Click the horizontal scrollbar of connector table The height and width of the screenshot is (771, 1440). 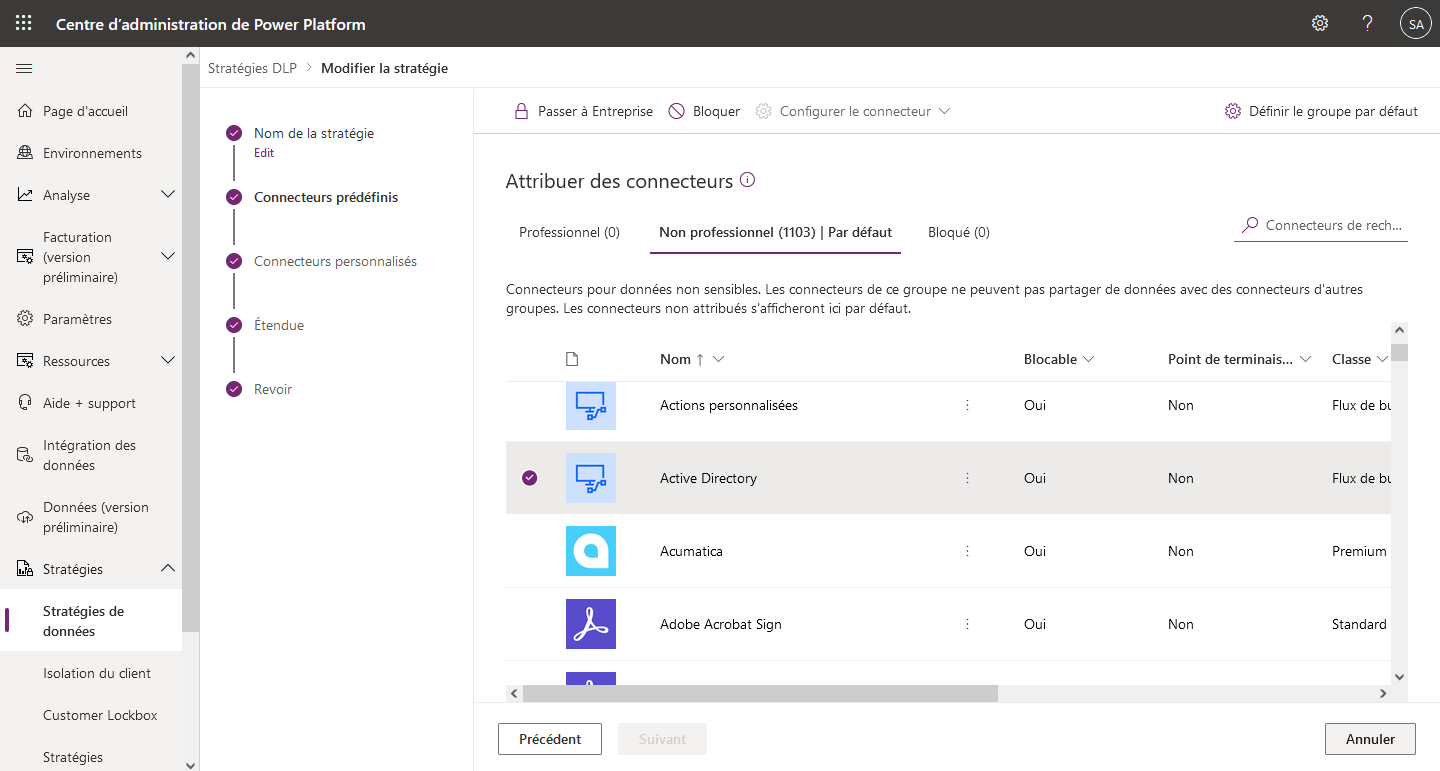point(760,693)
